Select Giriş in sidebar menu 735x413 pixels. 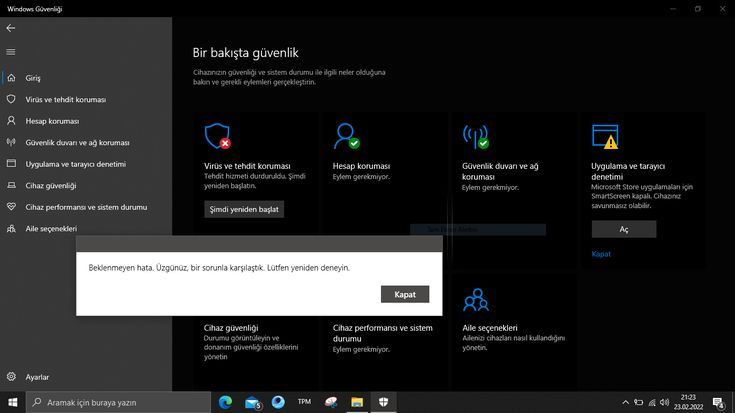[33, 78]
